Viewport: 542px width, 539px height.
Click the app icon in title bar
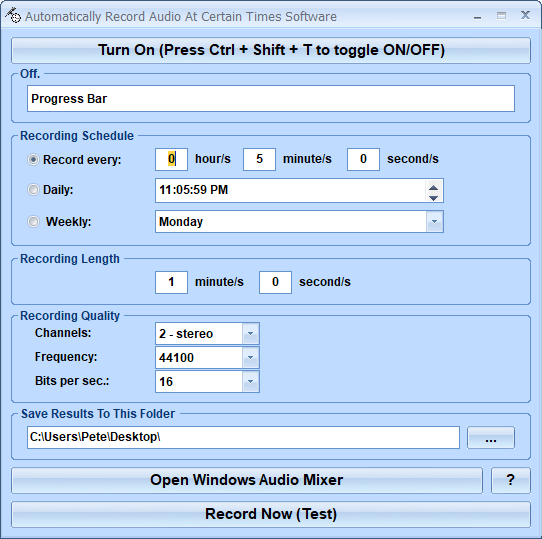13,15
